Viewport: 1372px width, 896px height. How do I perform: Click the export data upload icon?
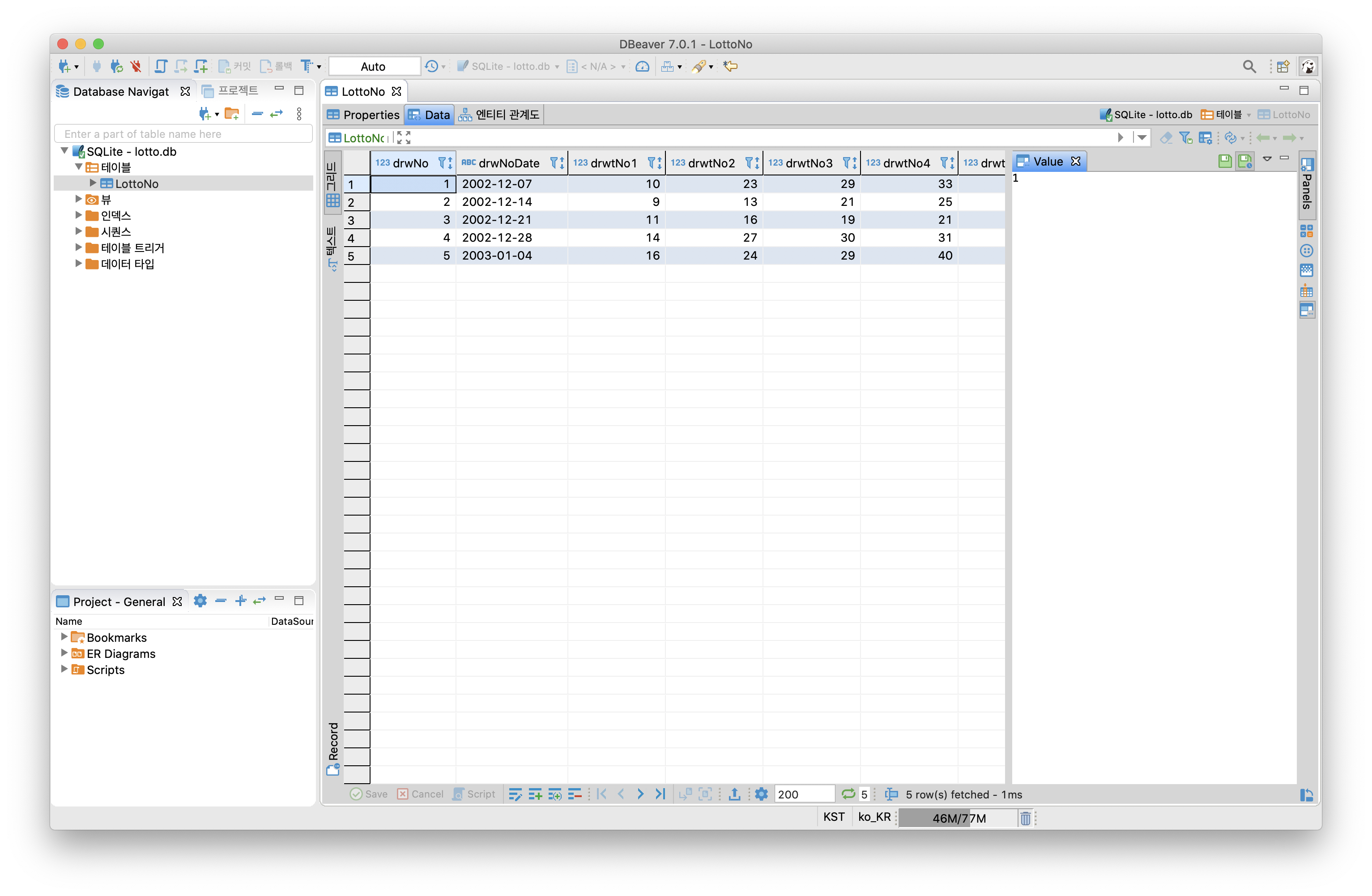734,794
